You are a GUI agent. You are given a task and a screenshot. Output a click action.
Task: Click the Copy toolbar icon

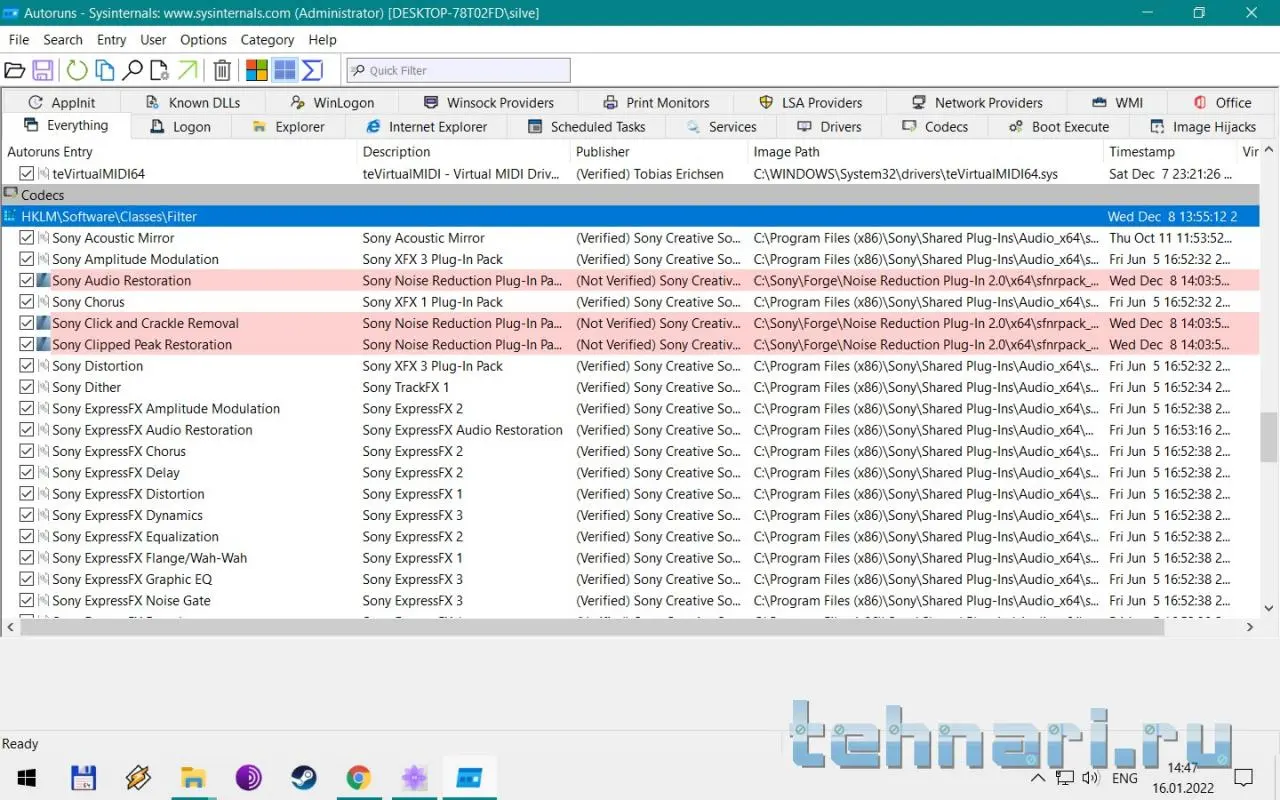pyautogui.click(x=104, y=70)
